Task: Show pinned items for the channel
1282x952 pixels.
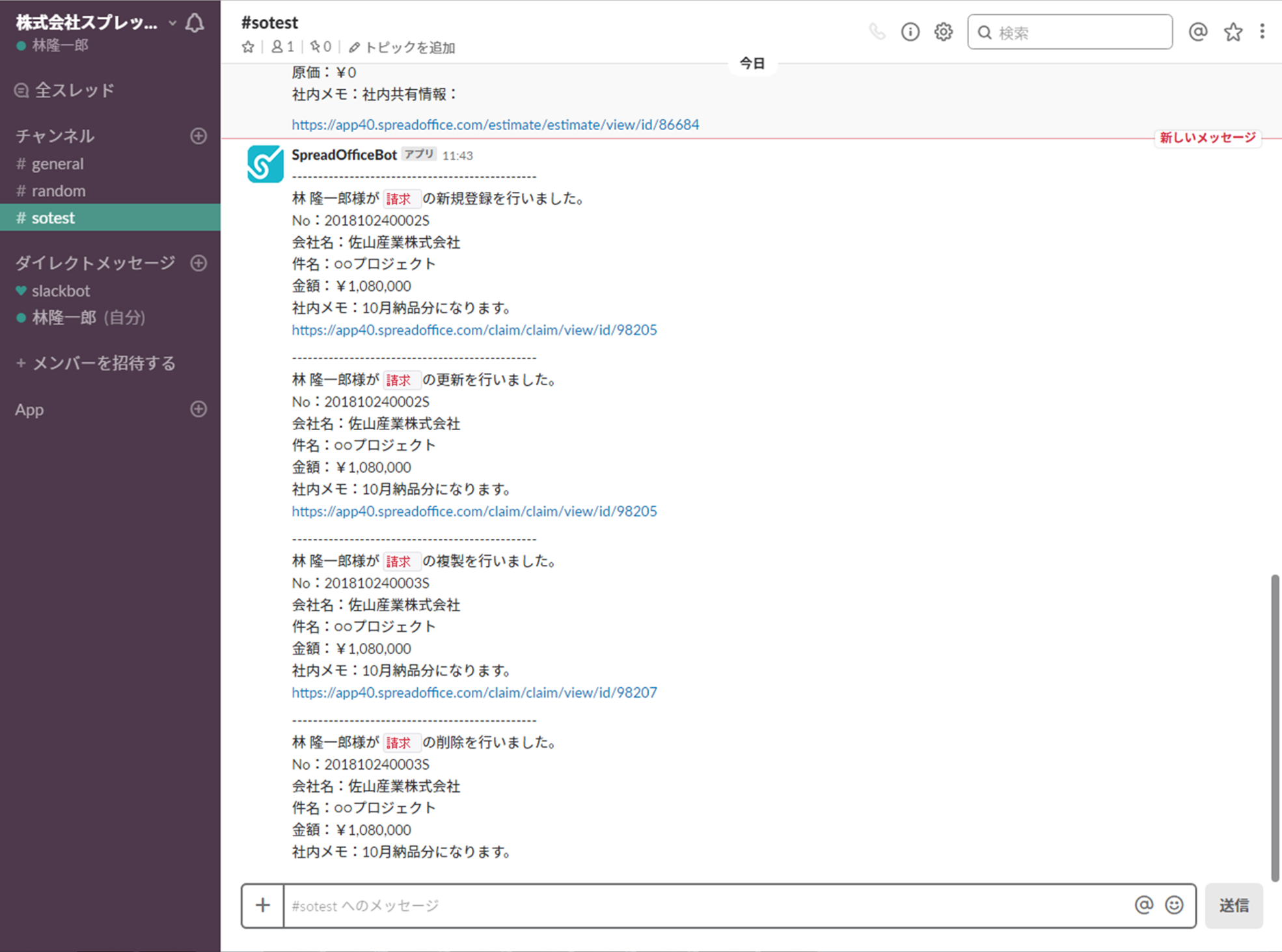Action: pyautogui.click(x=321, y=47)
